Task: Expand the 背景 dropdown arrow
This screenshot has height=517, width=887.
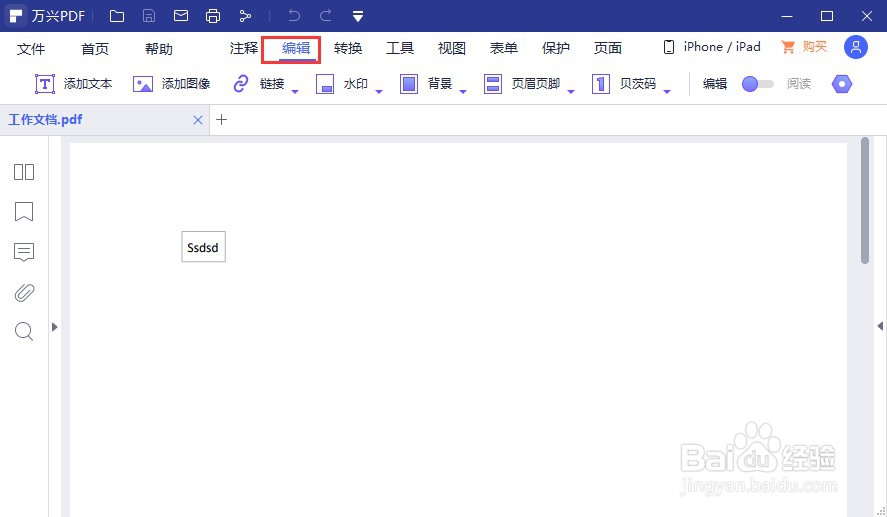Action: point(463,92)
